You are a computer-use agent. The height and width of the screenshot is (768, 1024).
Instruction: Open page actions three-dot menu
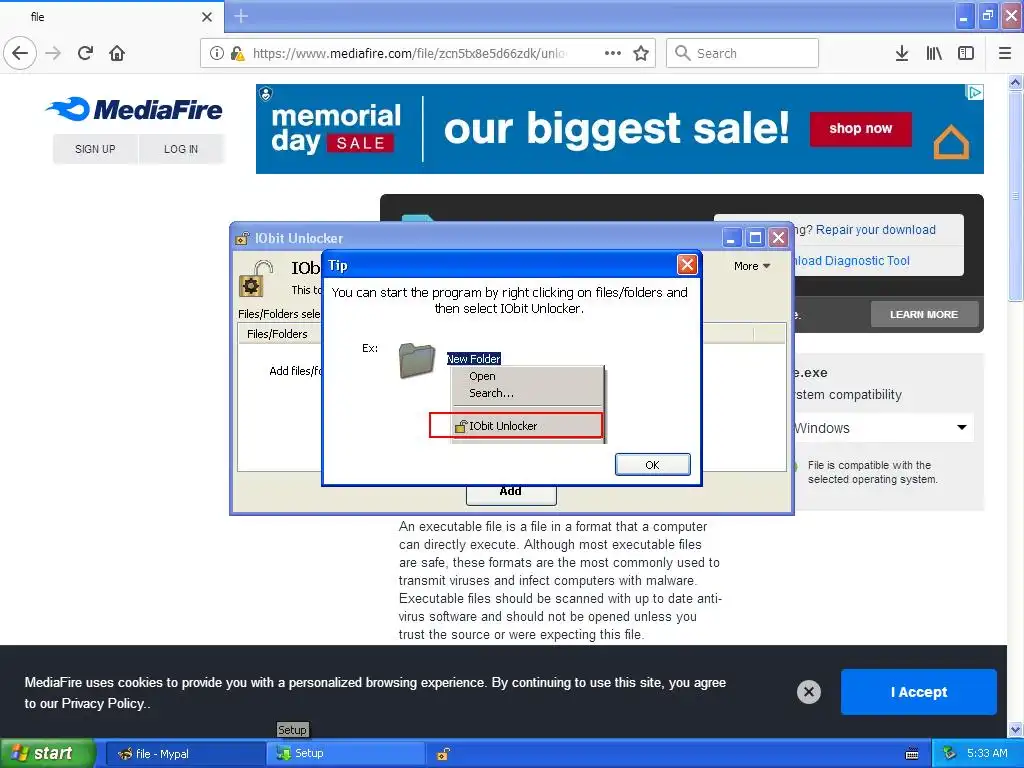(613, 53)
